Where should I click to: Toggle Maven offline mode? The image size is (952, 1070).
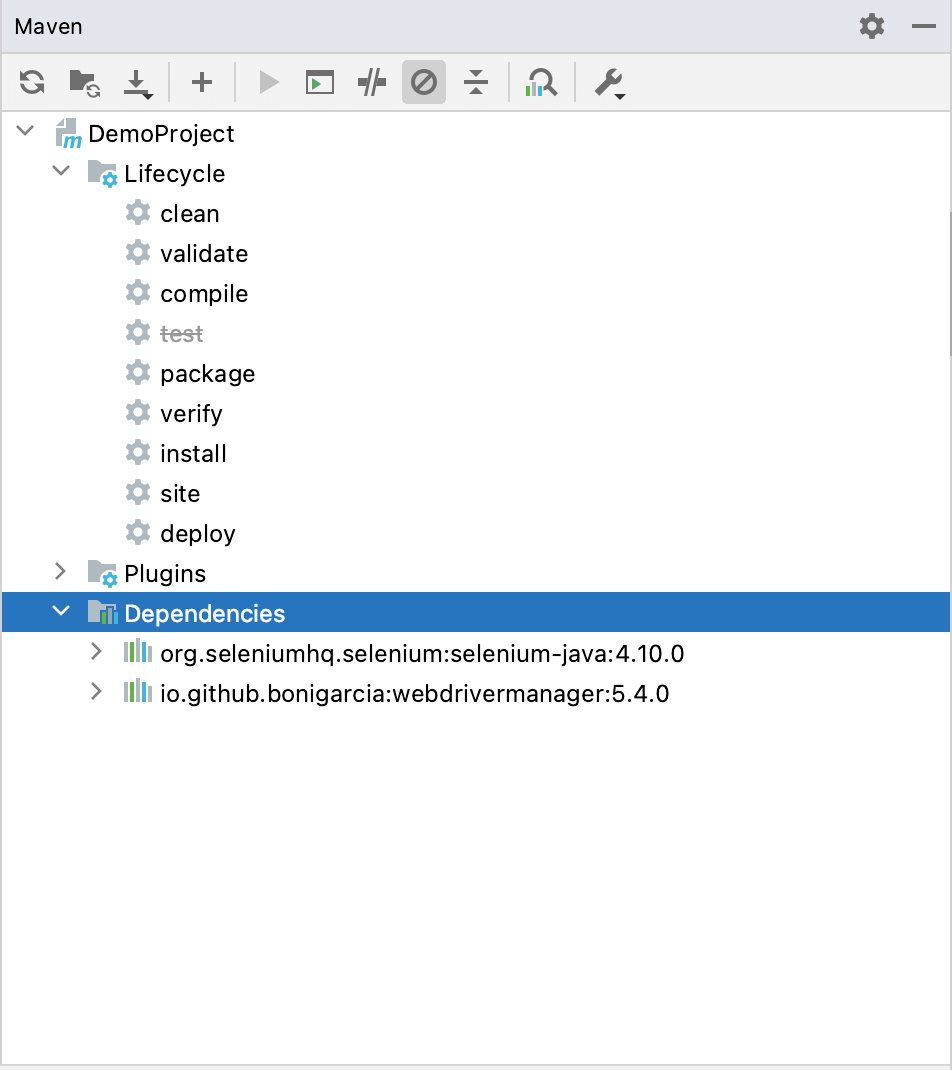tap(424, 82)
